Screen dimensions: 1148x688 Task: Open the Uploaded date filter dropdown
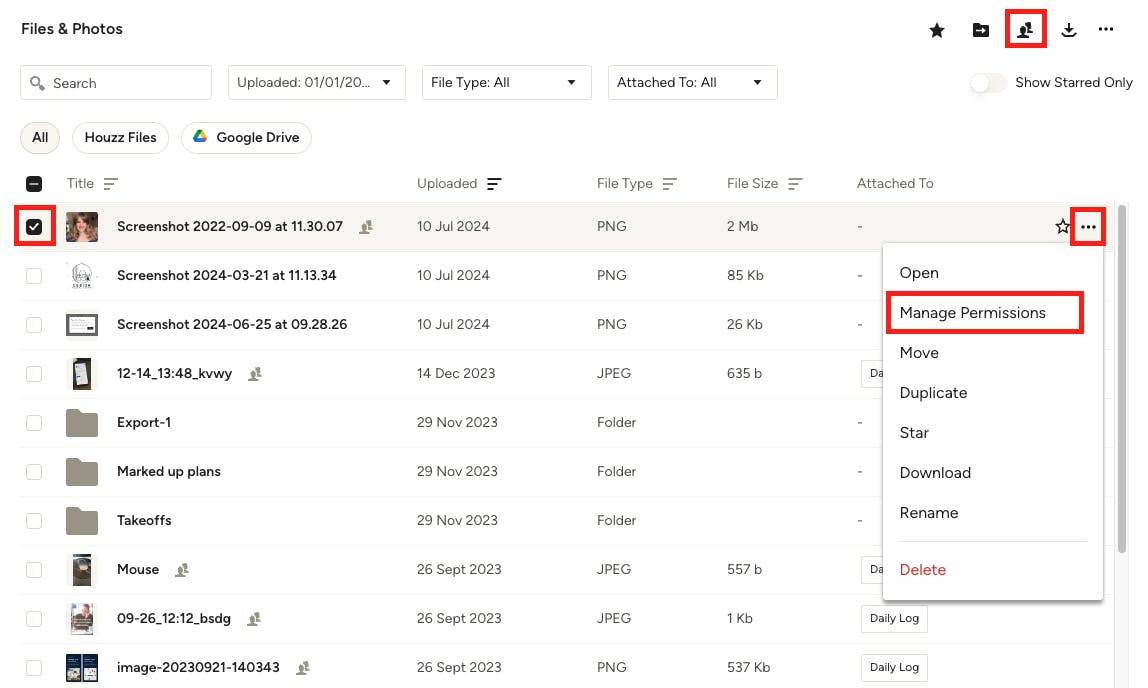click(x=316, y=83)
